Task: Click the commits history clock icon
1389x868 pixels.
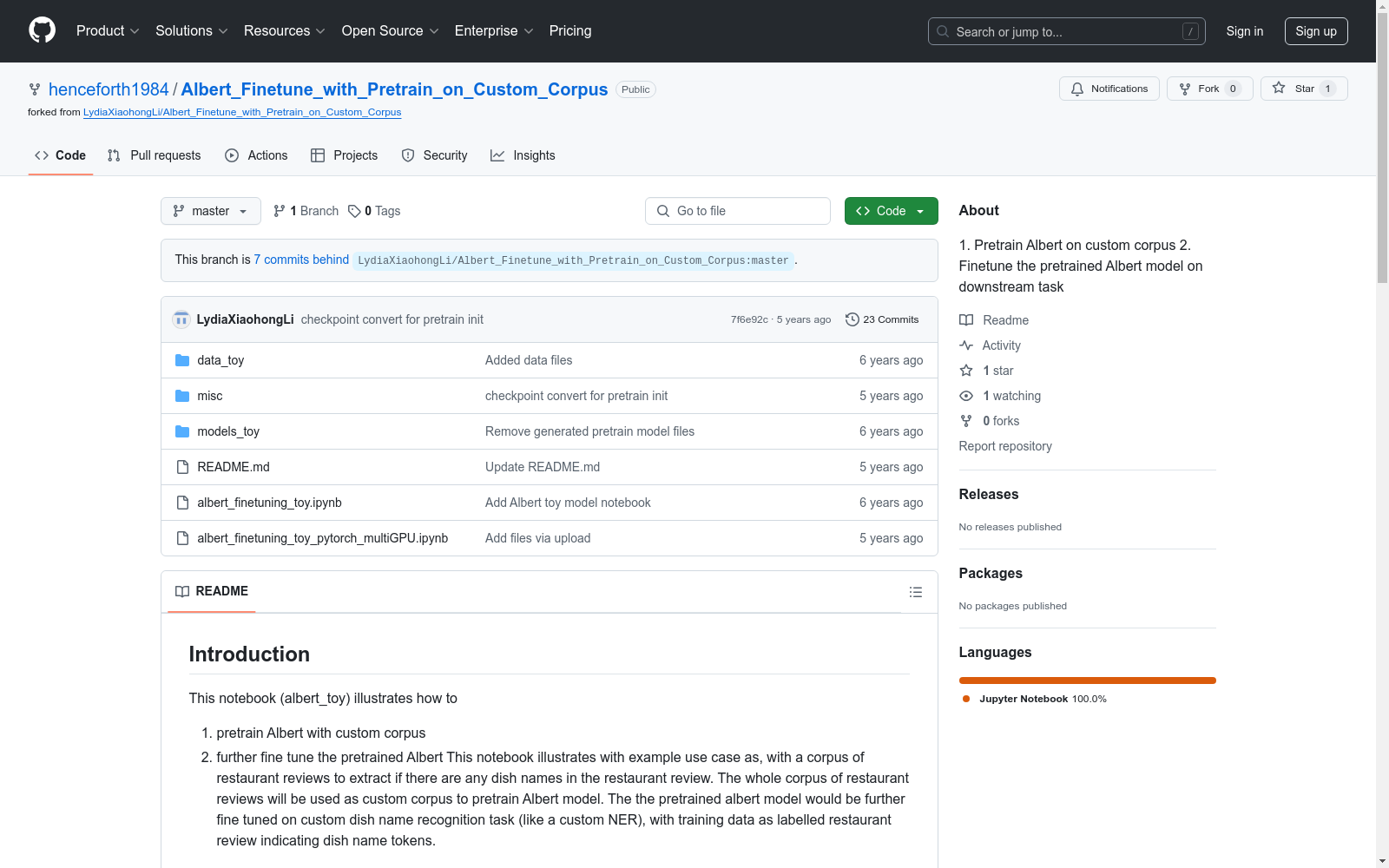Action: pos(852,319)
